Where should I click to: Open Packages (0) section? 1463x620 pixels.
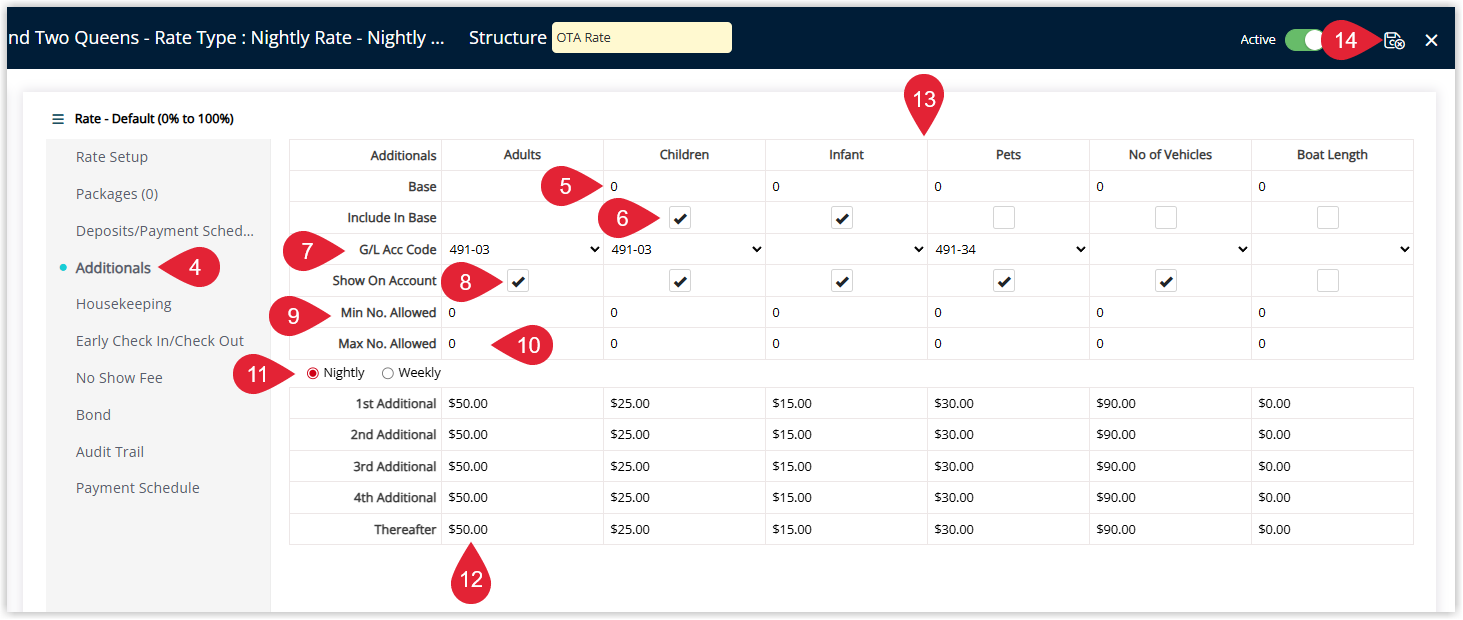click(117, 194)
